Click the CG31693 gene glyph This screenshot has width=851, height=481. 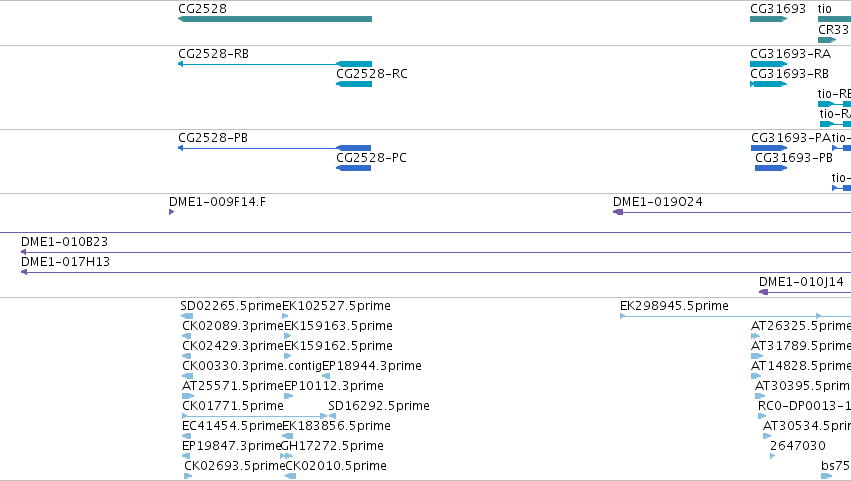click(769, 19)
